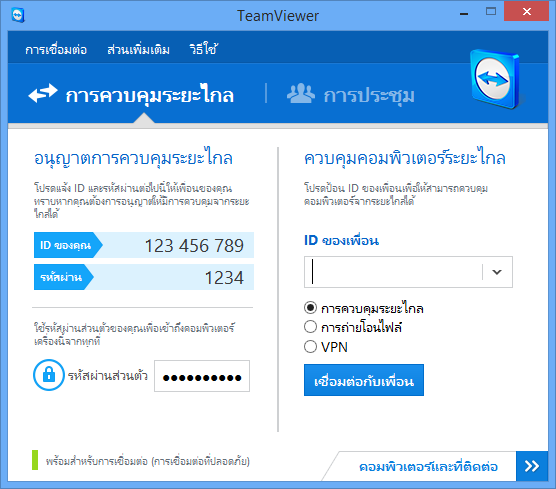
Task: Maximize the TeamViewer window
Action: [x=491, y=12]
